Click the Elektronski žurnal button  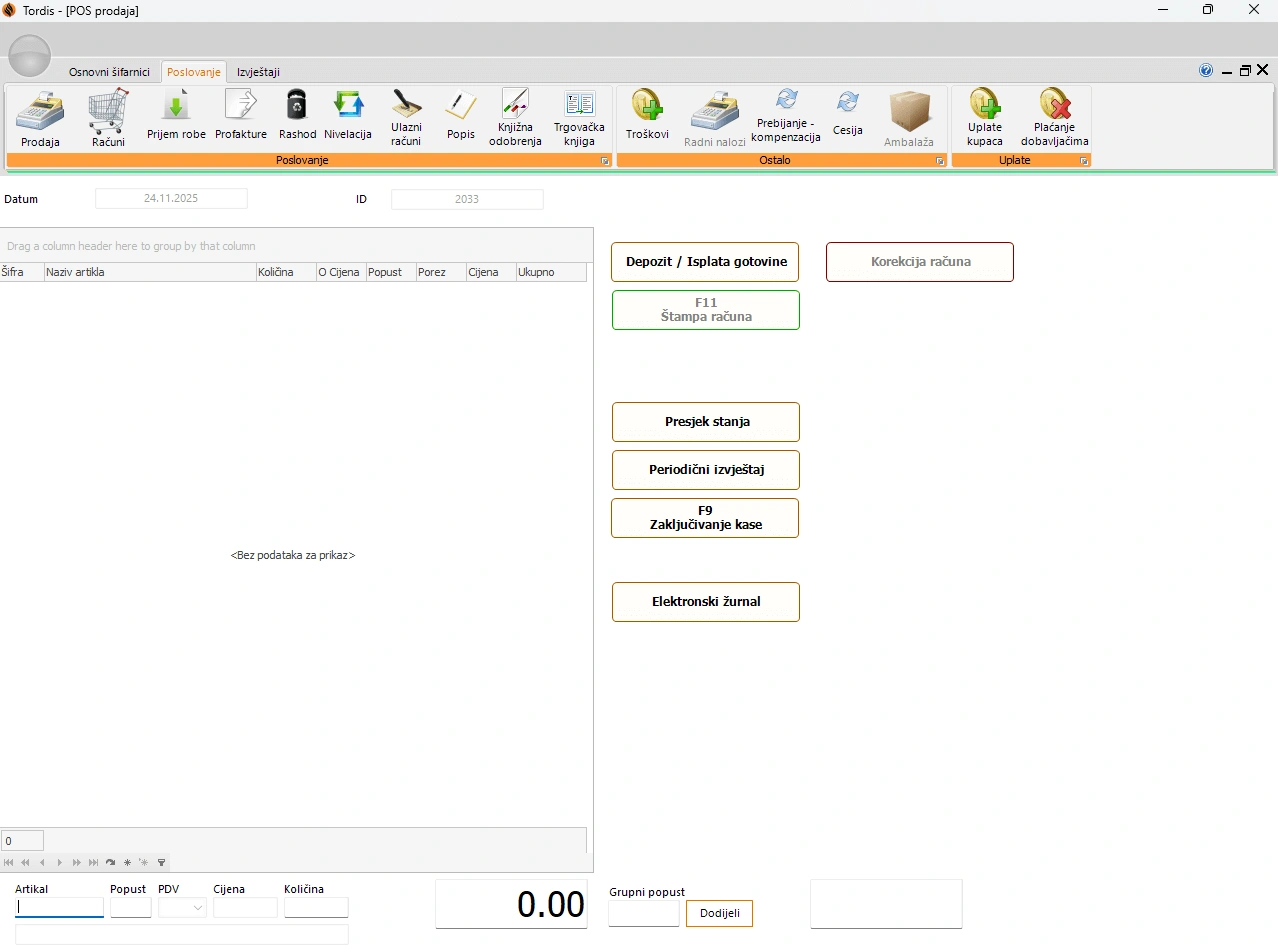(706, 602)
